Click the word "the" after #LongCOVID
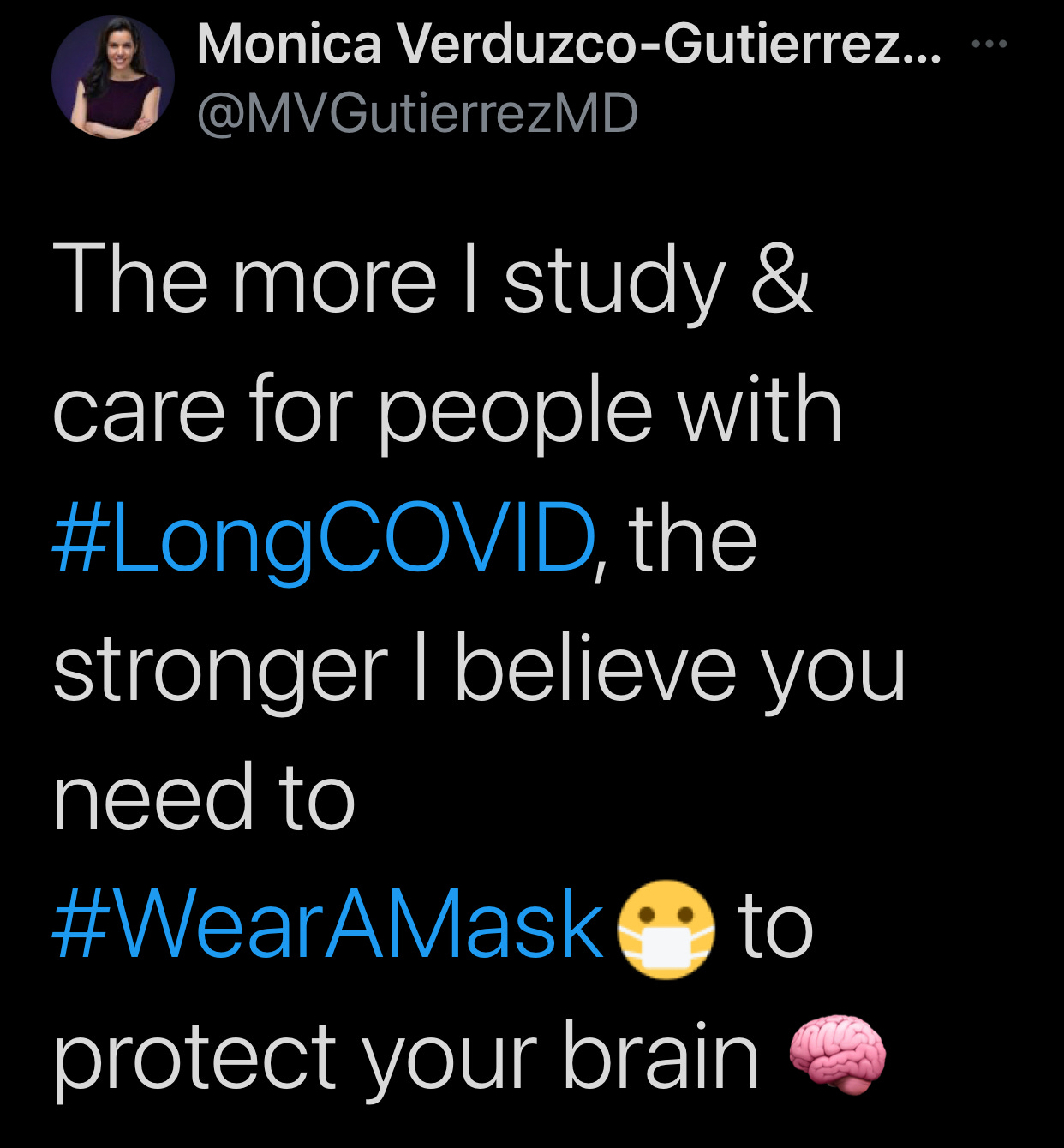Screen dimensions: 1064x1148 coord(693,537)
